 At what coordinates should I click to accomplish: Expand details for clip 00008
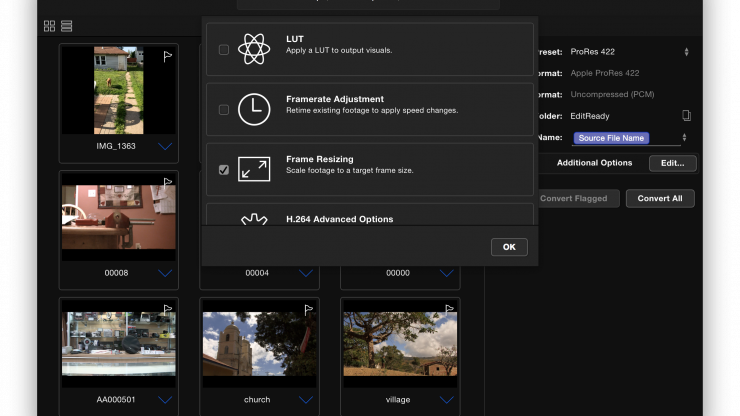click(165, 273)
